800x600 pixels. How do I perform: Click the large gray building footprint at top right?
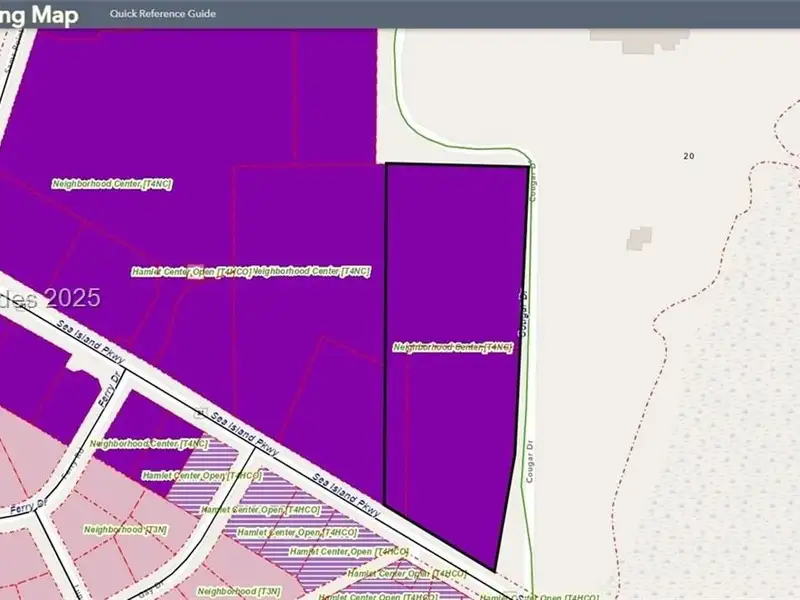click(x=638, y=34)
